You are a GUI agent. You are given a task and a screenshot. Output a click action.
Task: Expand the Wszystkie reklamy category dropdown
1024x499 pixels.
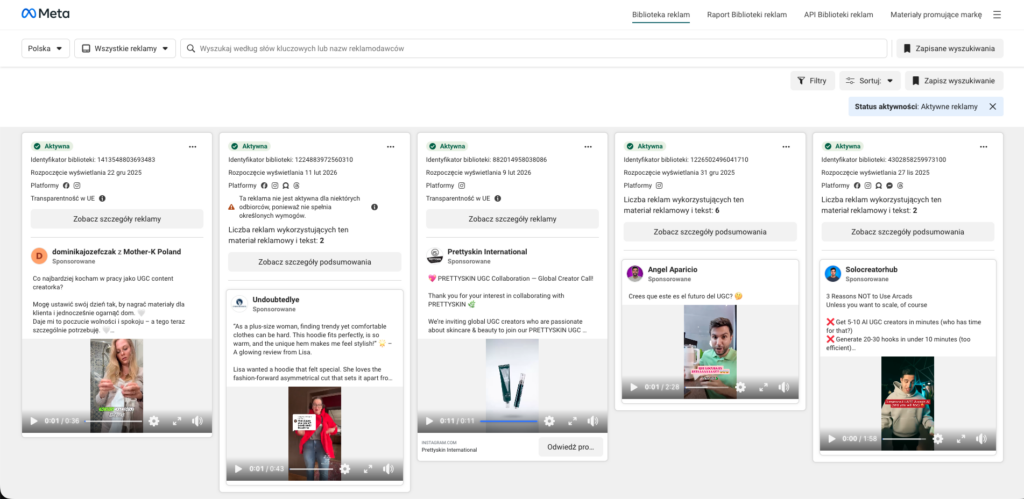pos(125,48)
